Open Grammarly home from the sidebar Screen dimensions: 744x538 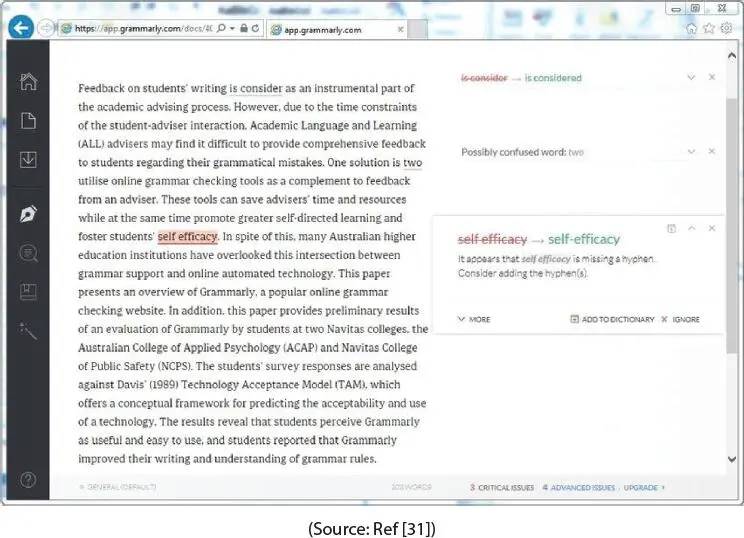coord(28,82)
